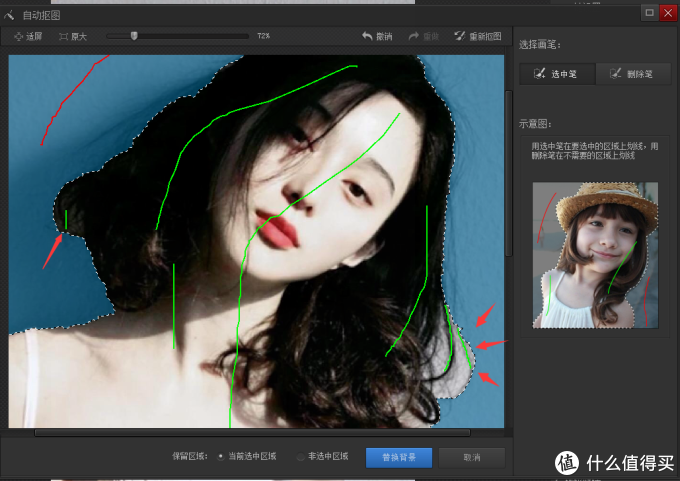The width and height of the screenshot is (680, 481).
Task: Close the 自动抠图 dialog
Action: point(669,13)
